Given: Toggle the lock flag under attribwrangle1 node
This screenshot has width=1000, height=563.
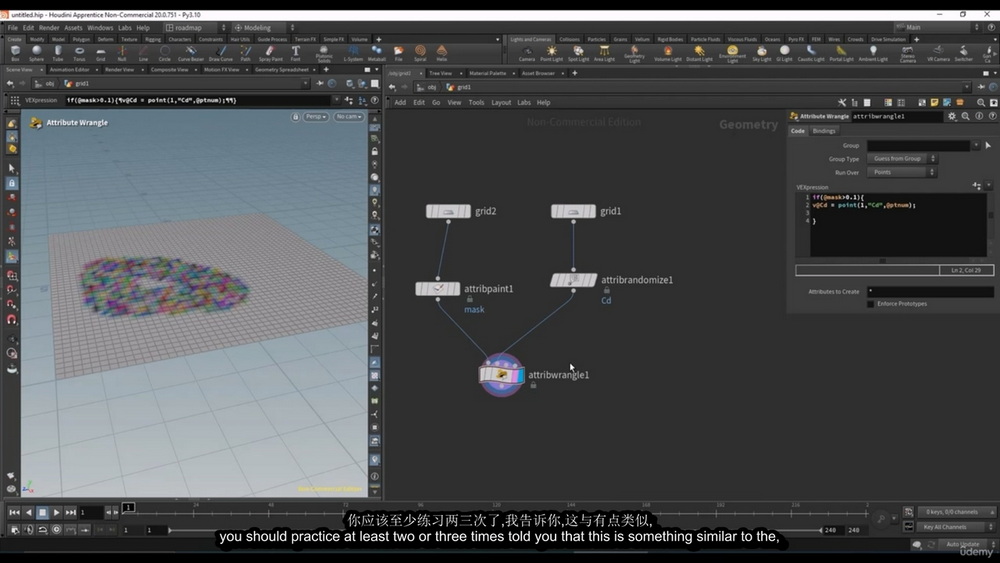Looking at the screenshot, I should [x=533, y=385].
